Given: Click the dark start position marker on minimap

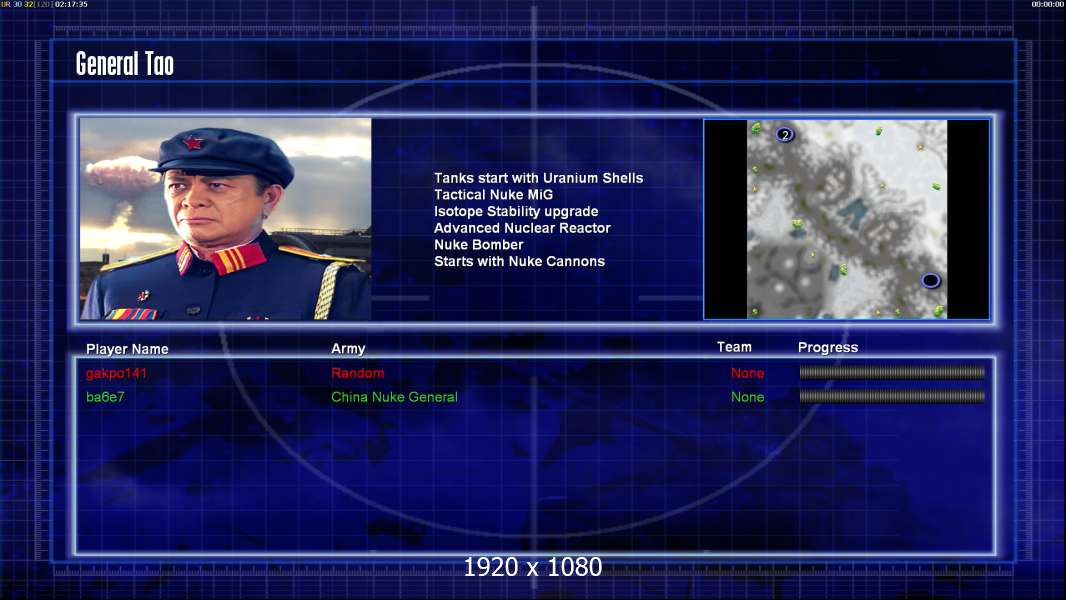Looking at the screenshot, I should point(931,280).
